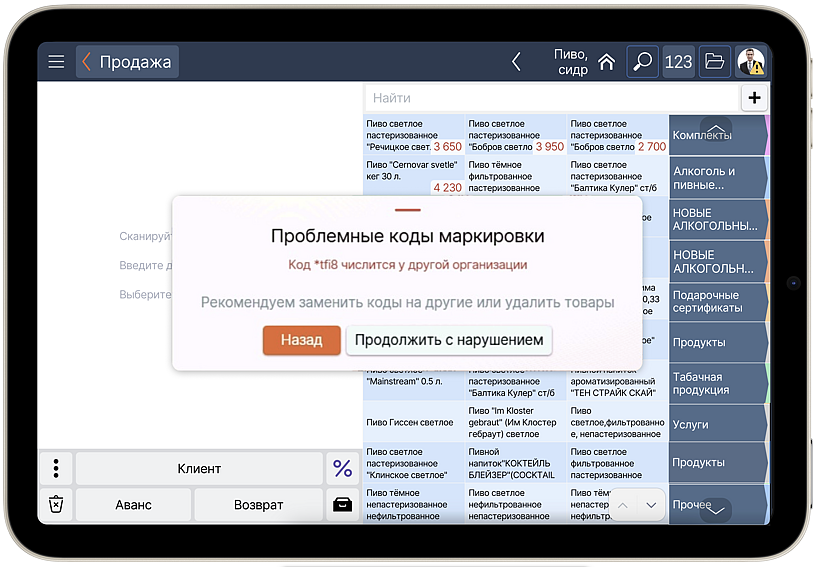
Task: Open the folder icon in the header
Action: [x=714, y=62]
